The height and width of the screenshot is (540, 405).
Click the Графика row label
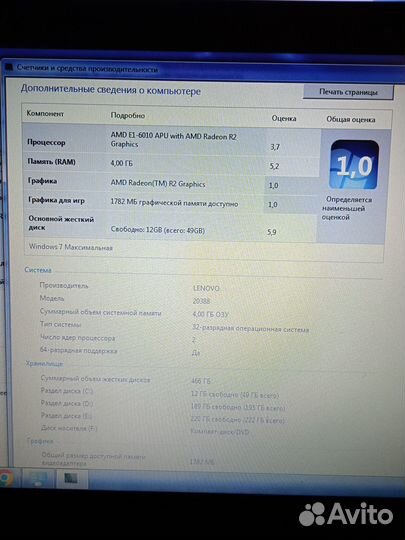(x=42, y=181)
